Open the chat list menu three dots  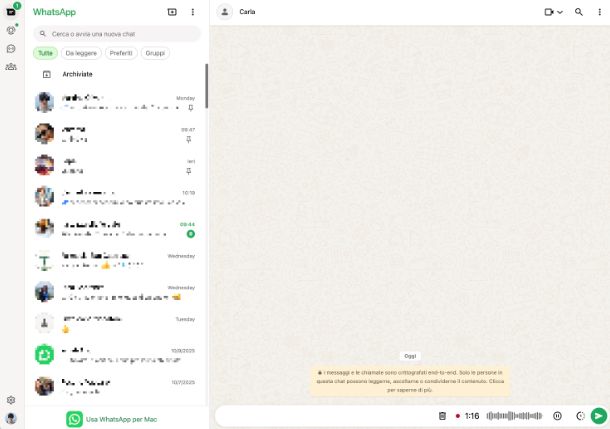click(x=193, y=12)
